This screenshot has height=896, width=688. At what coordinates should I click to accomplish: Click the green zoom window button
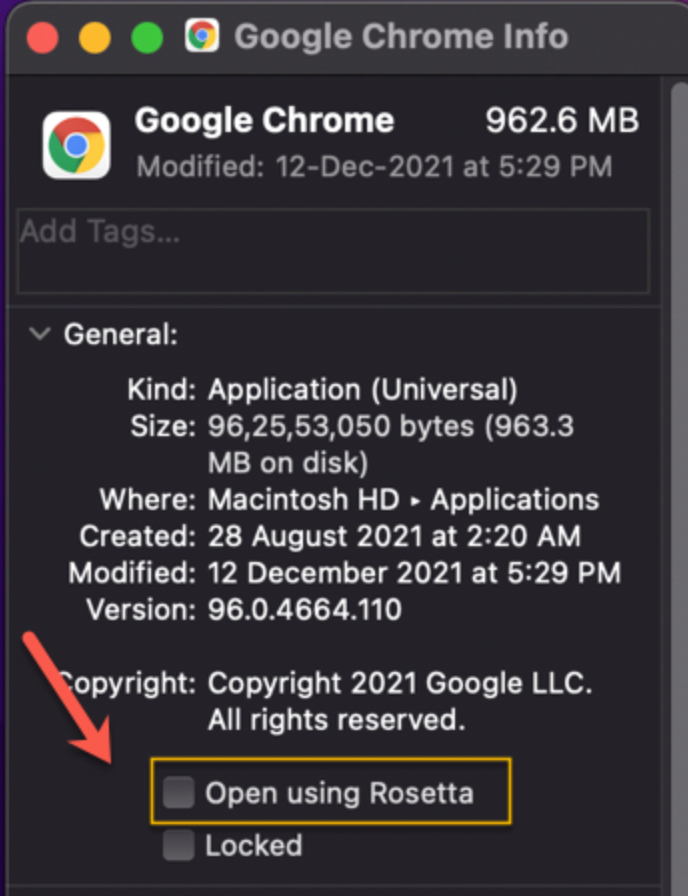(147, 38)
